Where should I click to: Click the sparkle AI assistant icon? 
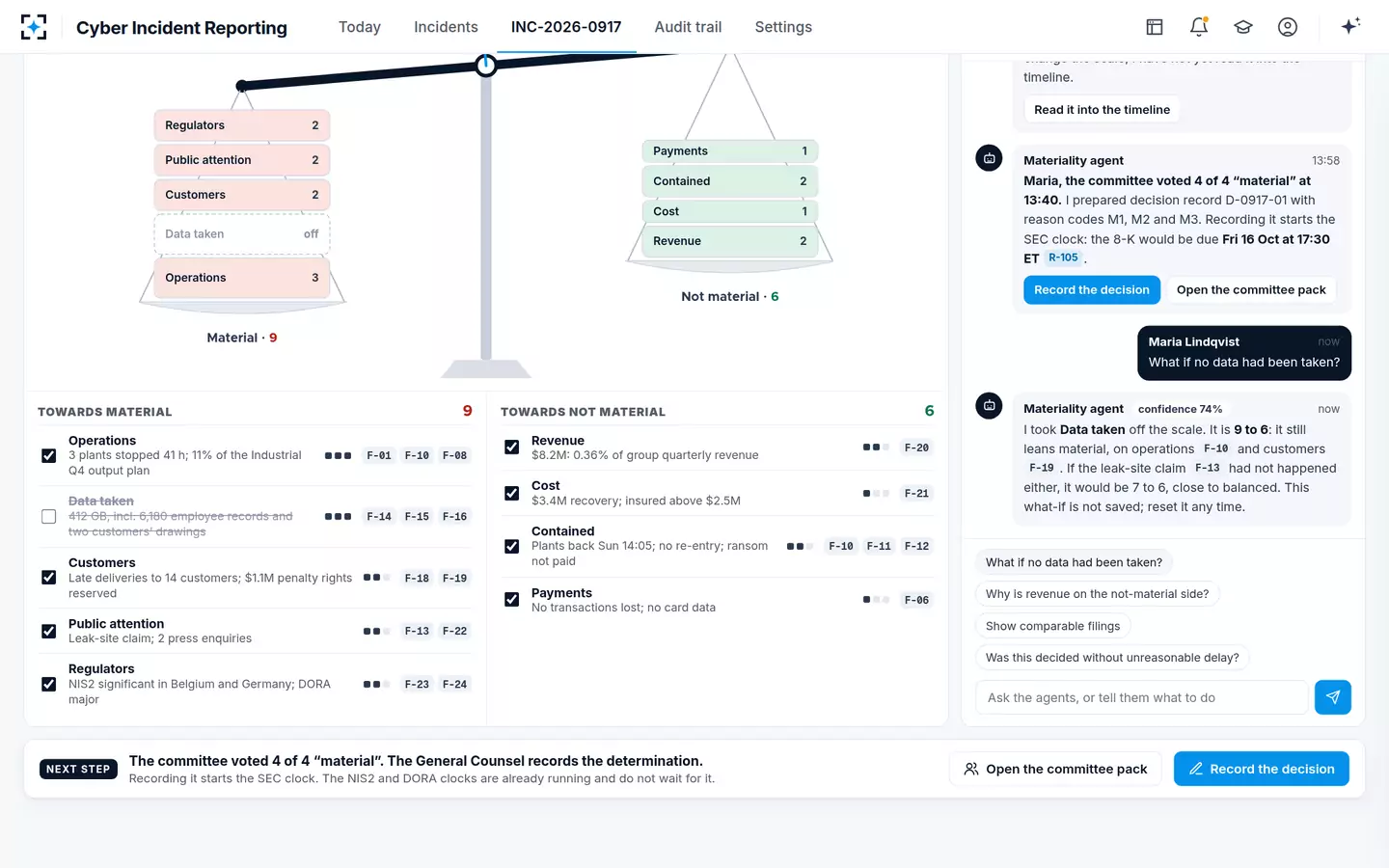(x=1350, y=26)
